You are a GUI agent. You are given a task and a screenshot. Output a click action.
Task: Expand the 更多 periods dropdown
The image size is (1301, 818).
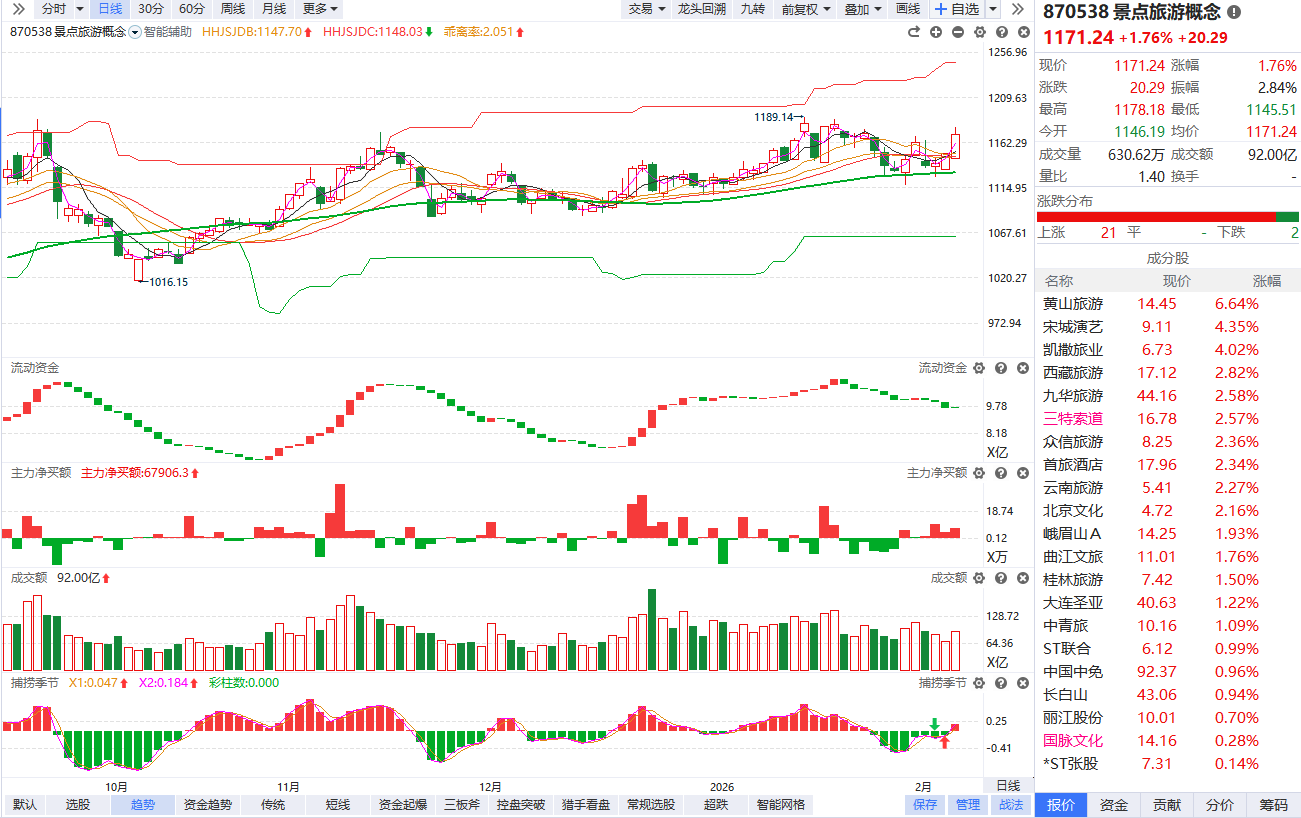click(320, 9)
